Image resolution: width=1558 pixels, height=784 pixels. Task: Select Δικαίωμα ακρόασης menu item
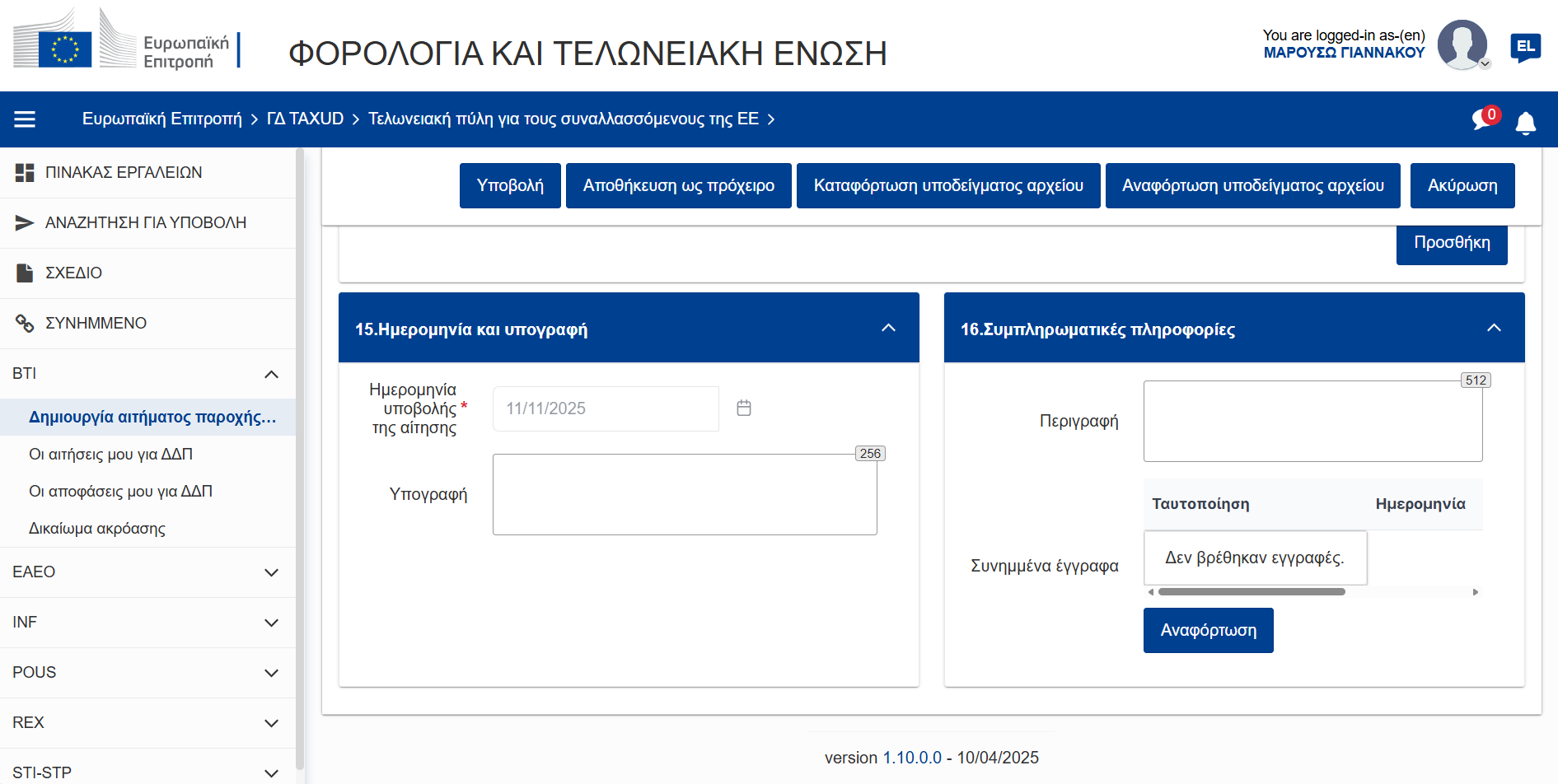[97, 529]
